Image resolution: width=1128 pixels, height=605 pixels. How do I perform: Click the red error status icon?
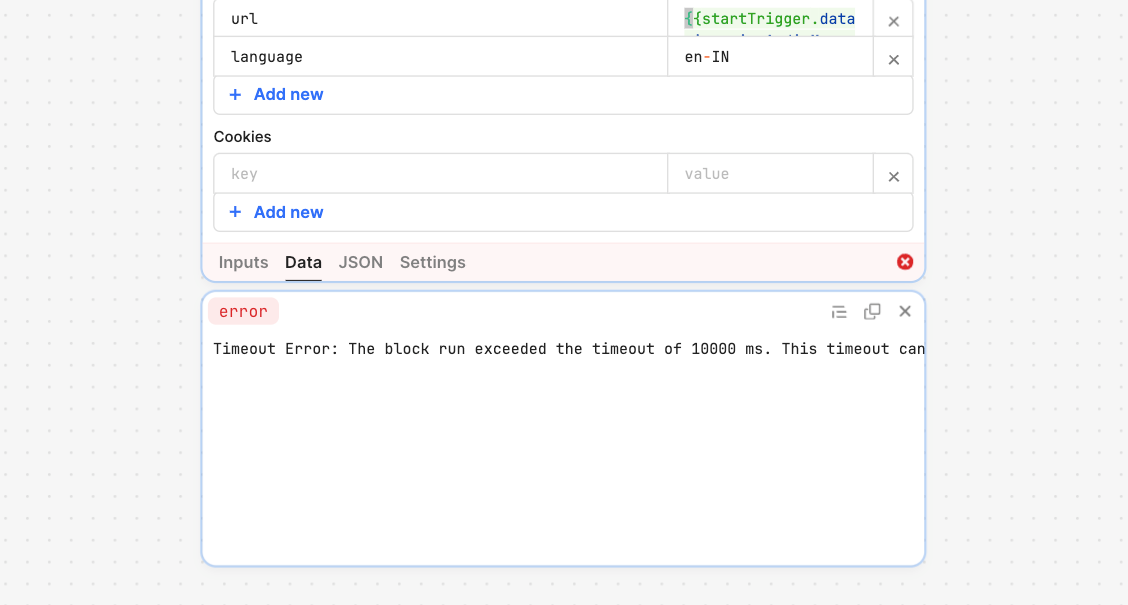coord(905,262)
